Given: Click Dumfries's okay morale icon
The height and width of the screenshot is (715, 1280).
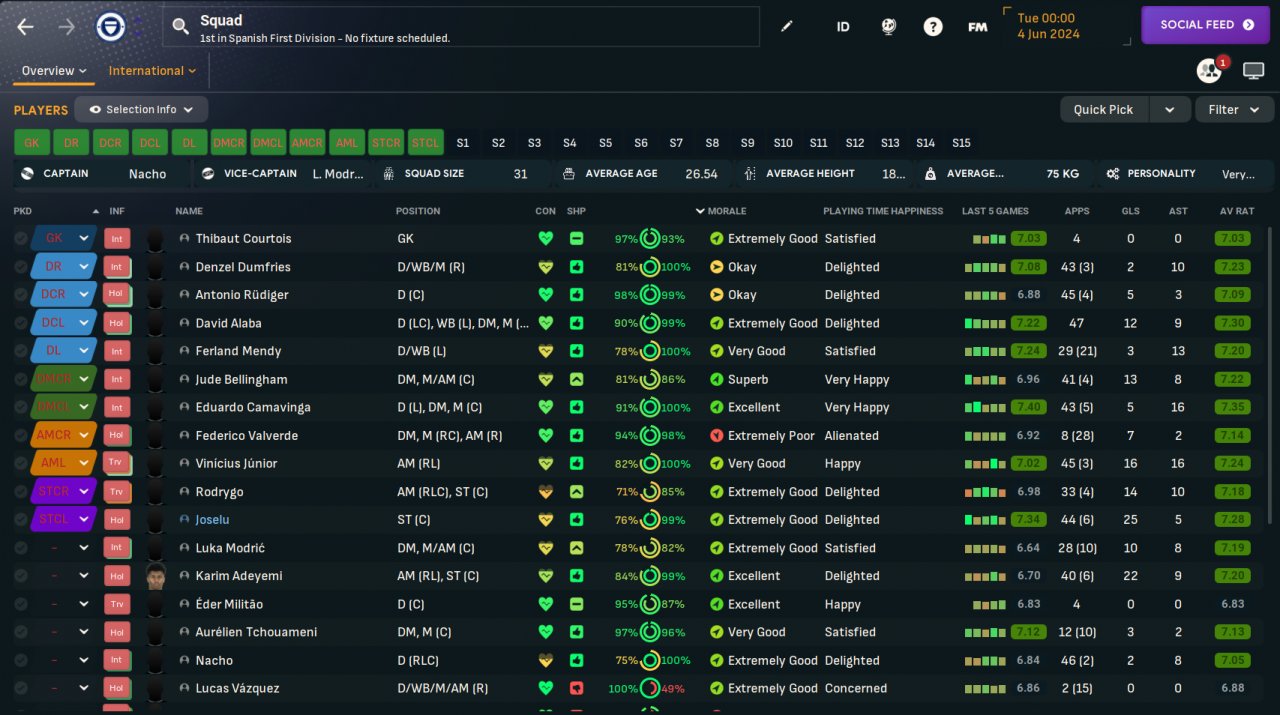Looking at the screenshot, I should (716, 267).
